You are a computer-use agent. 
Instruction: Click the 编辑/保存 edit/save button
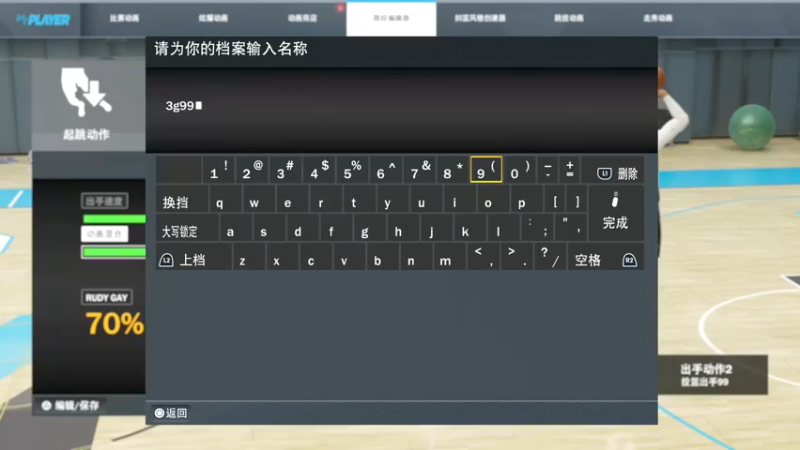70,406
